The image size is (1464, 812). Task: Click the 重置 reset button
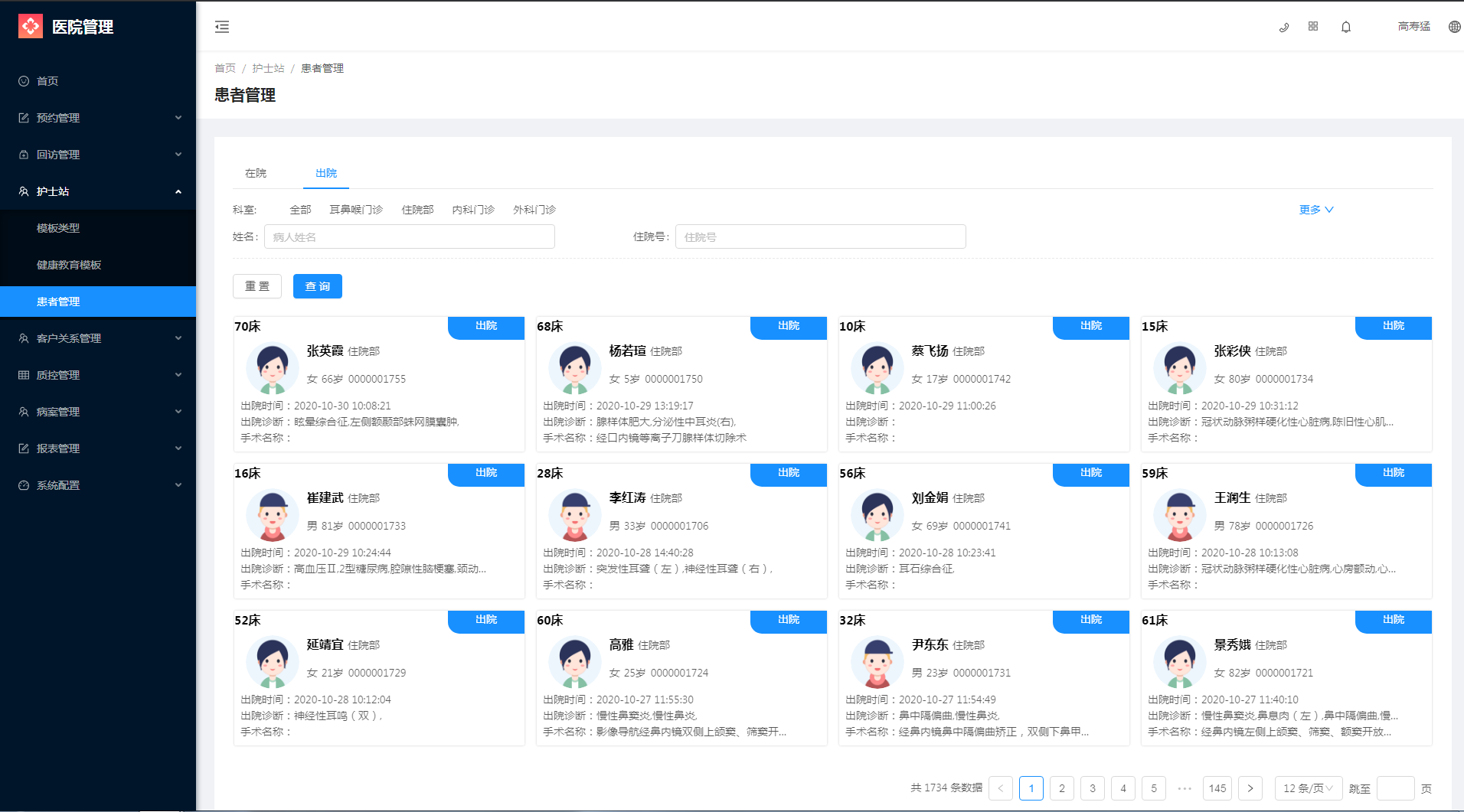click(x=257, y=286)
